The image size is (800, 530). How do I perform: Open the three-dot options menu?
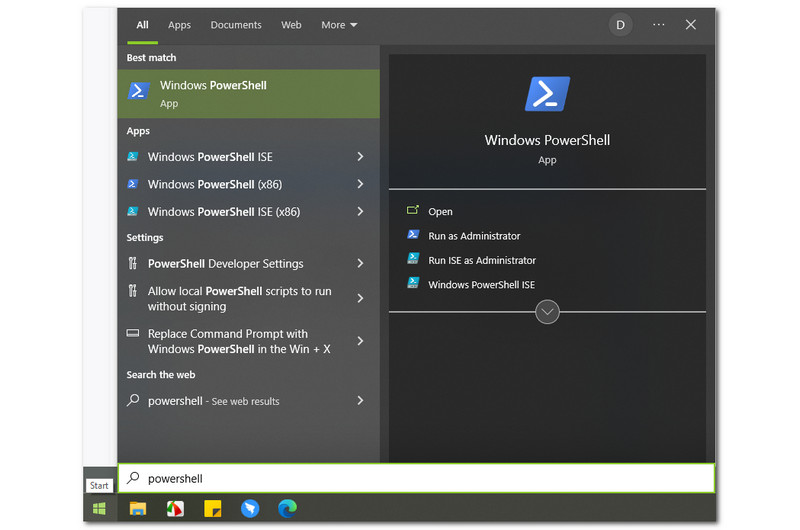coord(658,25)
